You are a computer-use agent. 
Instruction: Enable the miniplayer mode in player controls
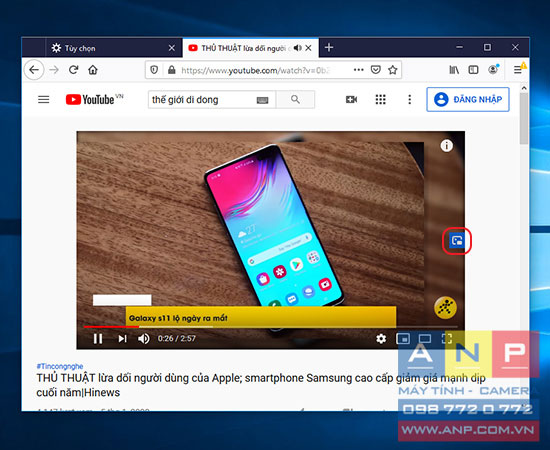click(403, 339)
